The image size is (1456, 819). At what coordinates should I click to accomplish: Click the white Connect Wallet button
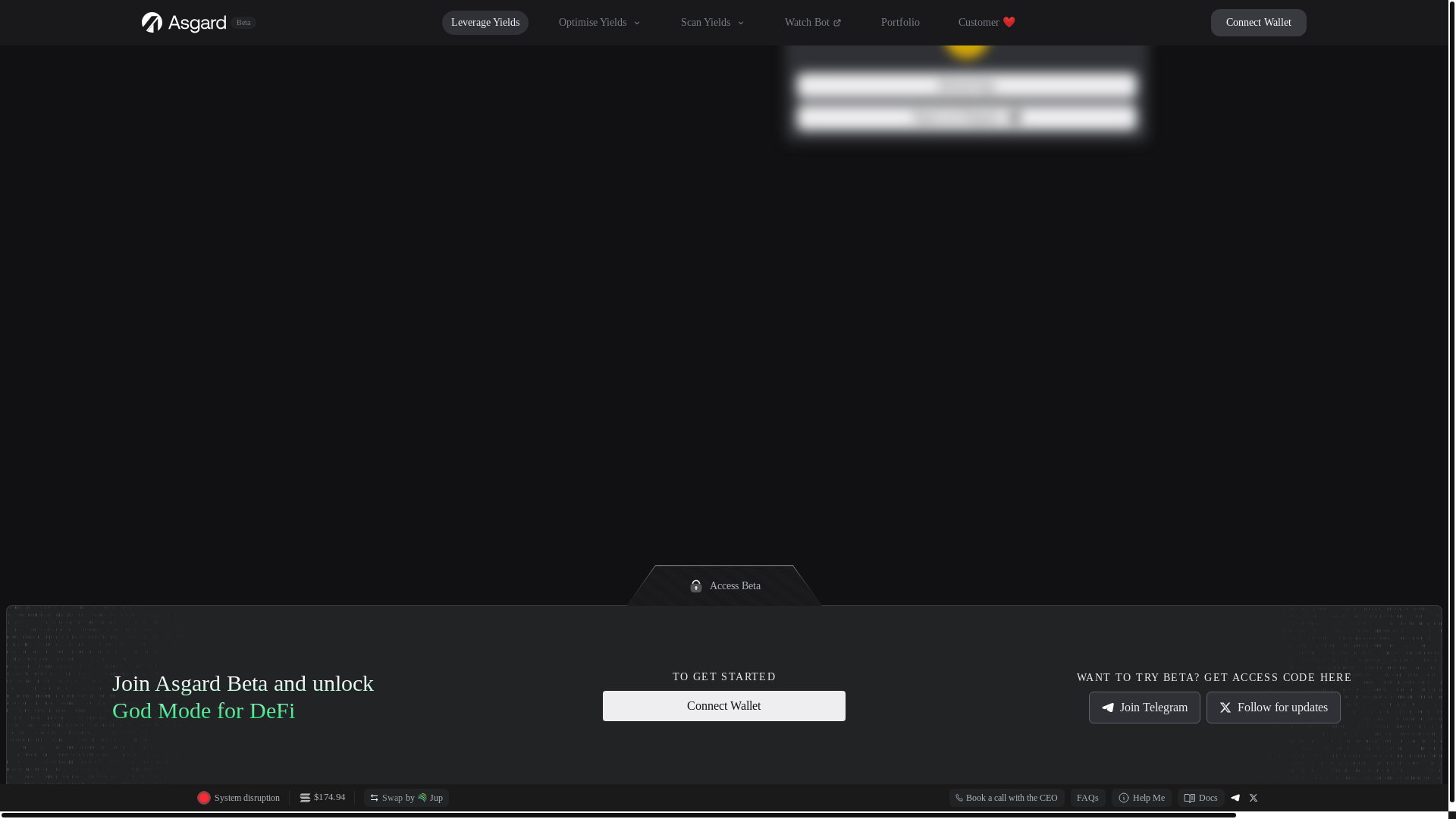724,706
